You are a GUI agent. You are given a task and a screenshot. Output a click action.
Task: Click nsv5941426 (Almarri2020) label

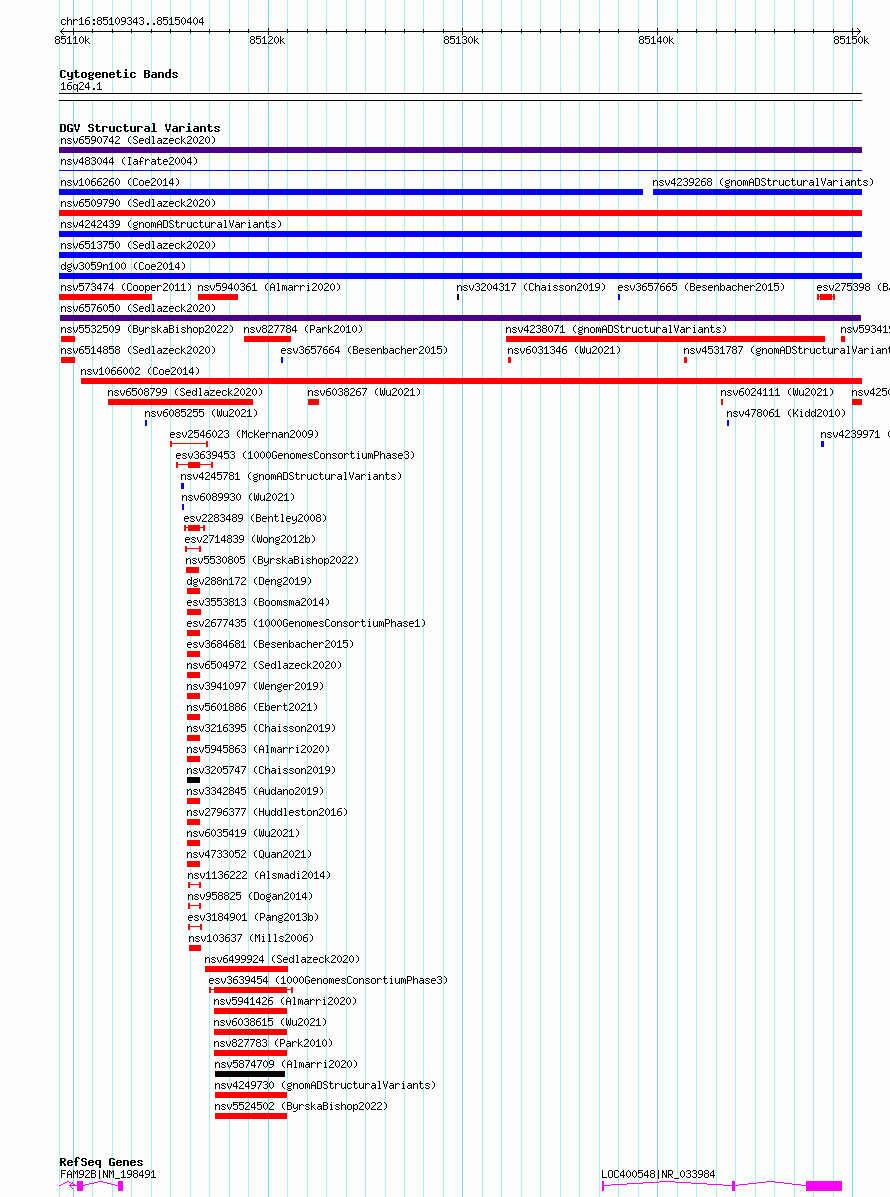click(285, 1001)
